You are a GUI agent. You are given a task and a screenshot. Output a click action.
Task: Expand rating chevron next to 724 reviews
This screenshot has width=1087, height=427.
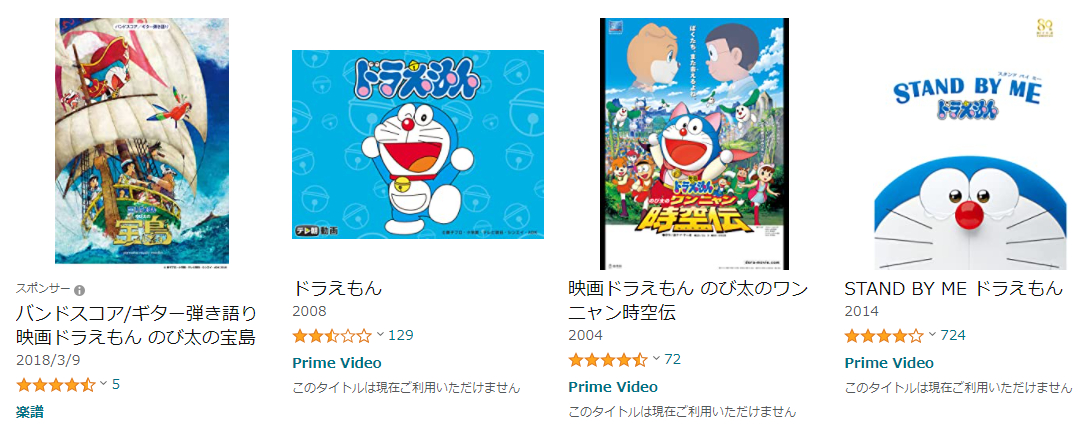click(x=932, y=336)
